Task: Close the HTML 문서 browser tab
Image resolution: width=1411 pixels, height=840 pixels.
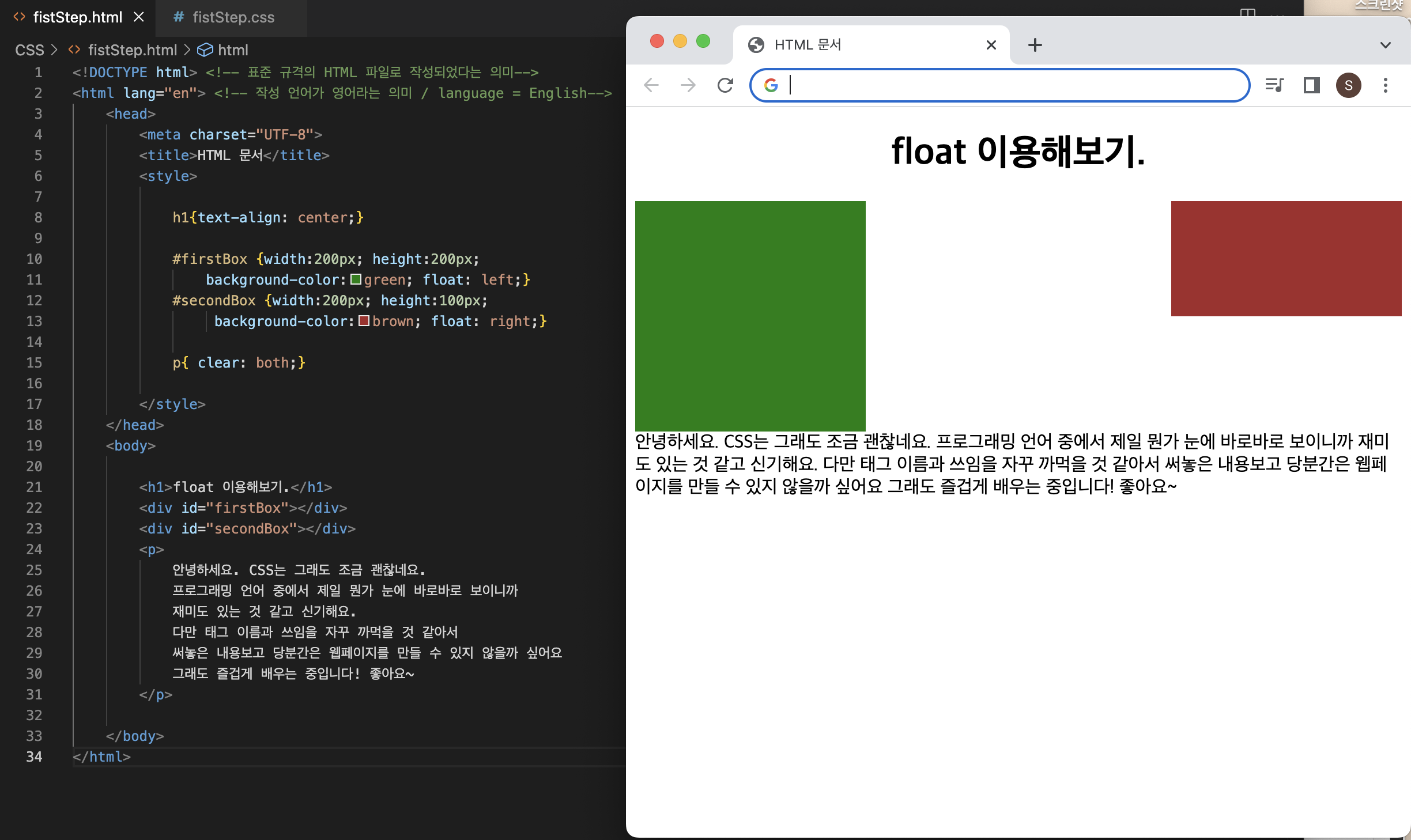Action: (x=991, y=45)
